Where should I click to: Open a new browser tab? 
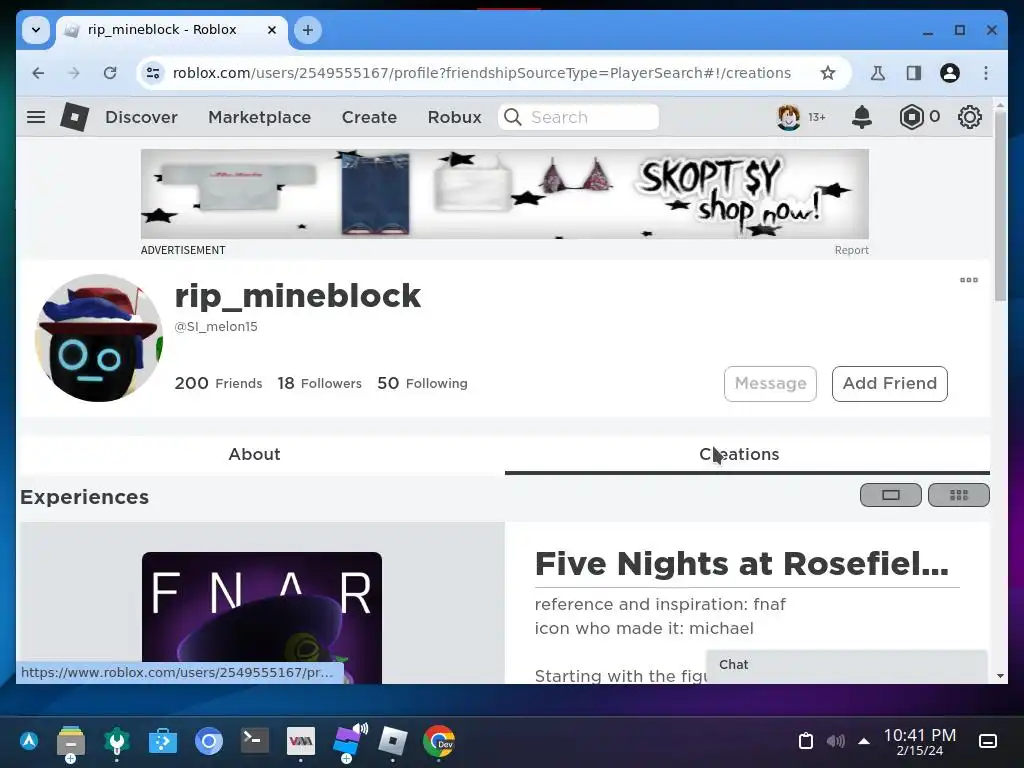[308, 30]
